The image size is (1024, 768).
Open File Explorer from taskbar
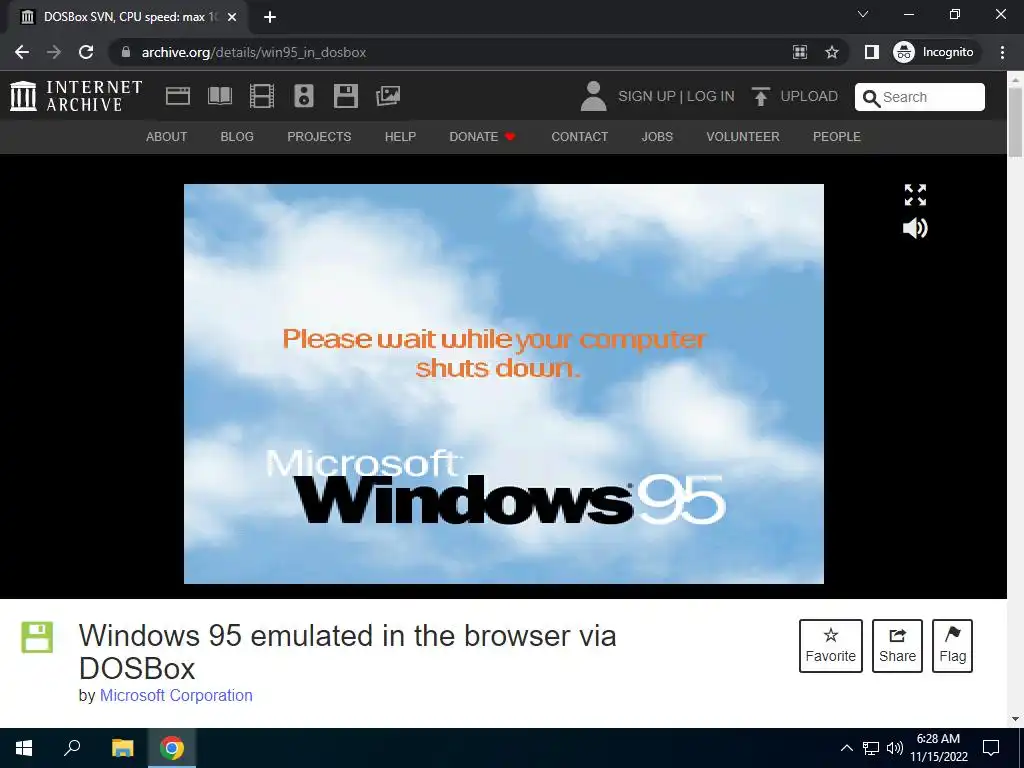pos(122,748)
